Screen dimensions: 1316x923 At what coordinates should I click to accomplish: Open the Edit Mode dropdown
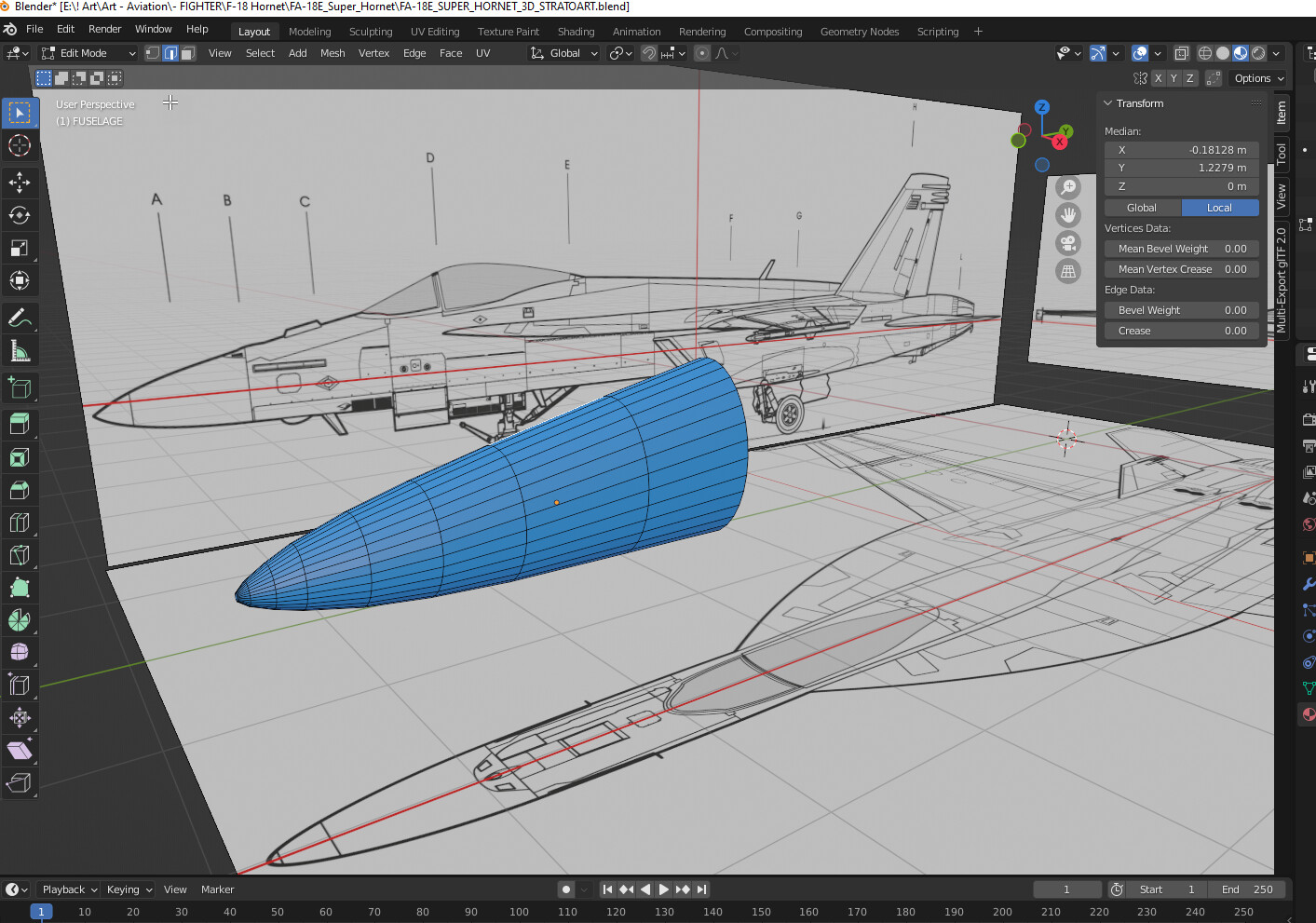88,53
